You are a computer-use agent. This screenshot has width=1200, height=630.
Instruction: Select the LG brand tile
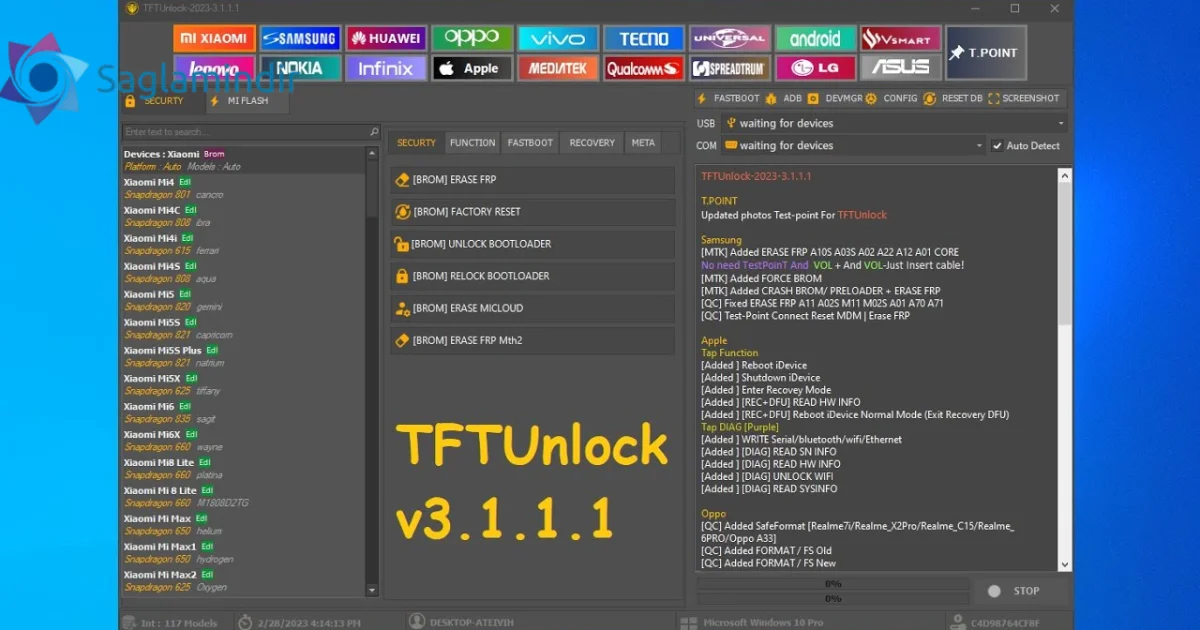coord(816,68)
